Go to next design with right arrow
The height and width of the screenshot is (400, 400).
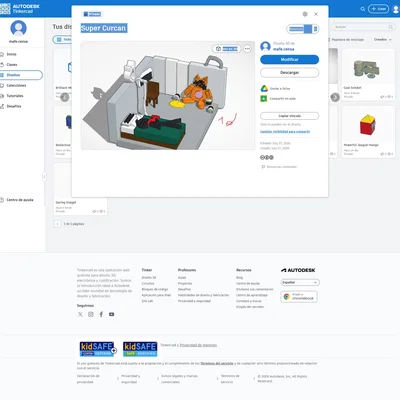point(335,97)
